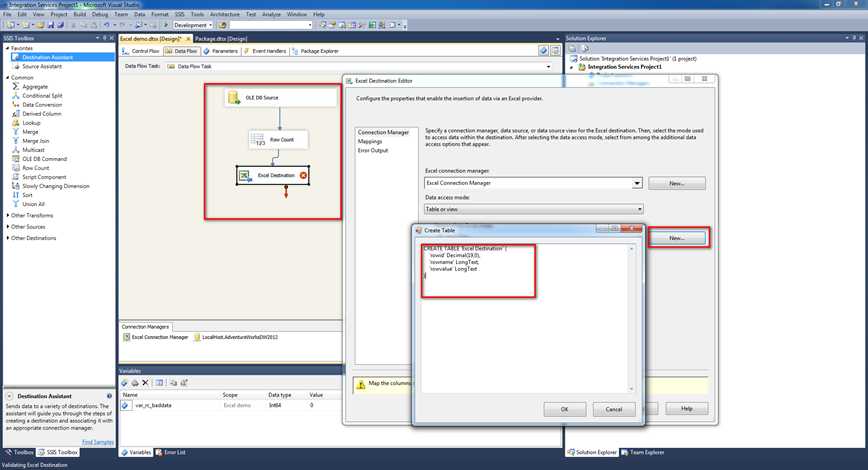Image resolution: width=868 pixels, height=470 pixels.
Task: Select the Multicast transform
Action: (x=33, y=150)
